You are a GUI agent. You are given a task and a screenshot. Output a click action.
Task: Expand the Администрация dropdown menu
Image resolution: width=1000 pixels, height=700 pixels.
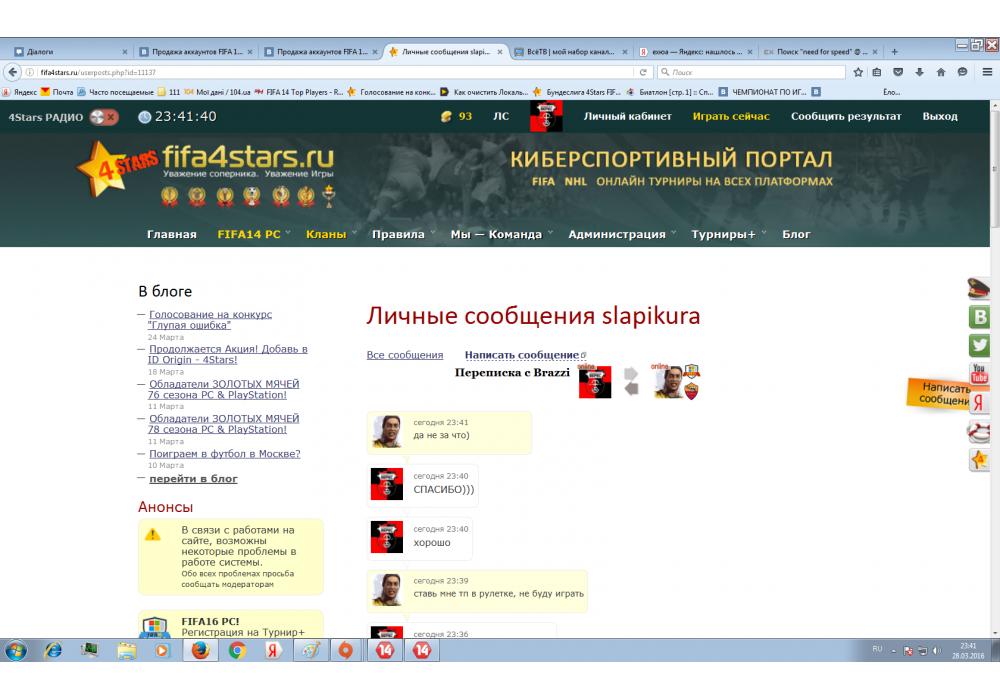[x=617, y=234]
